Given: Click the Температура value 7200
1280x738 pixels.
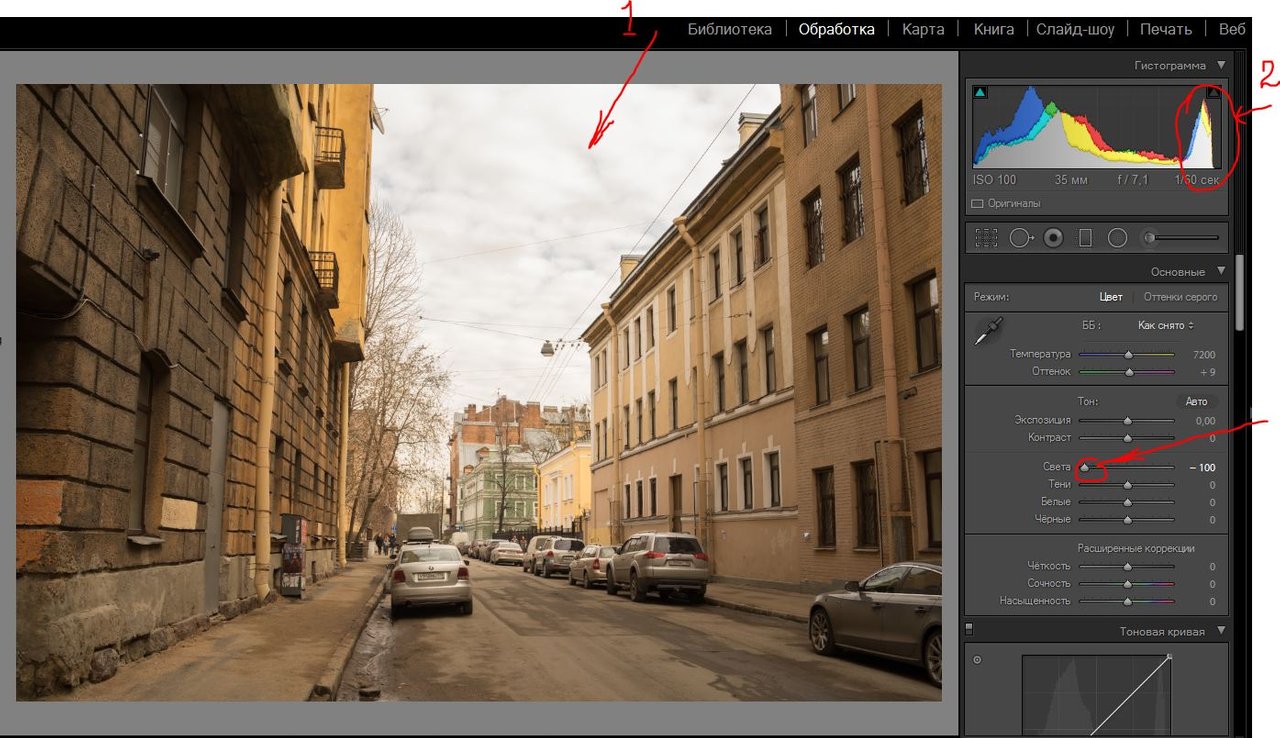Looking at the screenshot, I should pos(1204,355).
